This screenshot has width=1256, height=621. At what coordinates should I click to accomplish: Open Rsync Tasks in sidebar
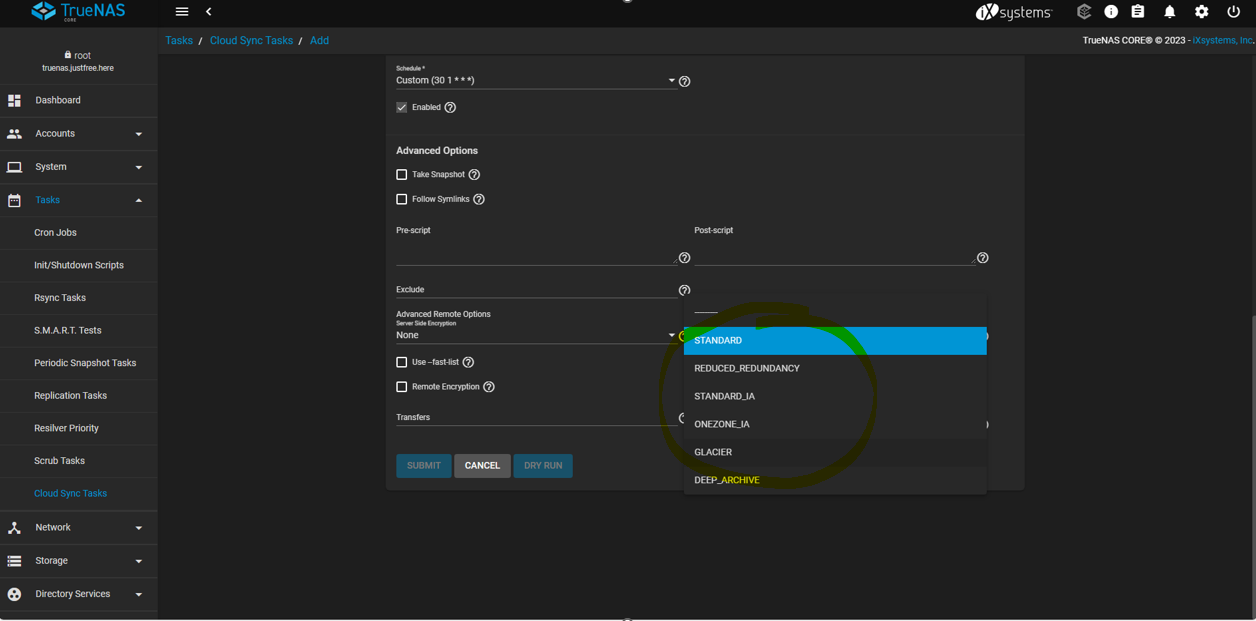pyautogui.click(x=78, y=298)
